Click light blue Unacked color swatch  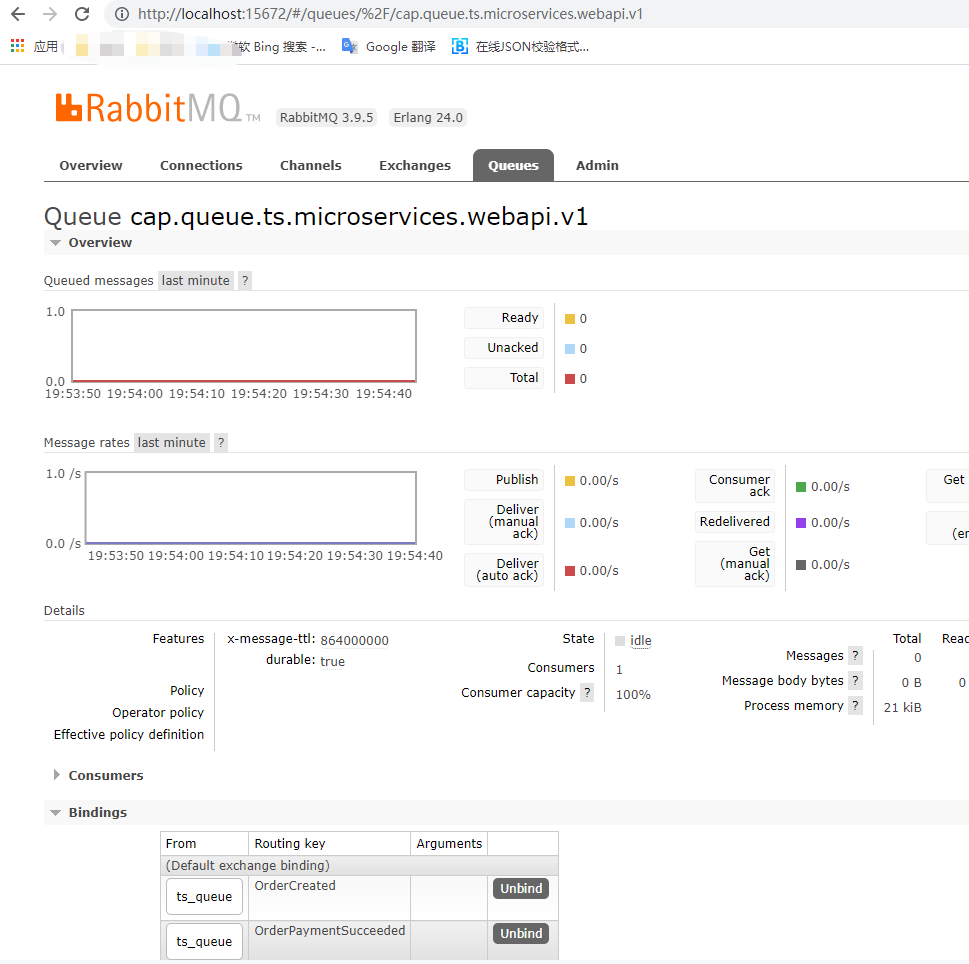point(570,349)
